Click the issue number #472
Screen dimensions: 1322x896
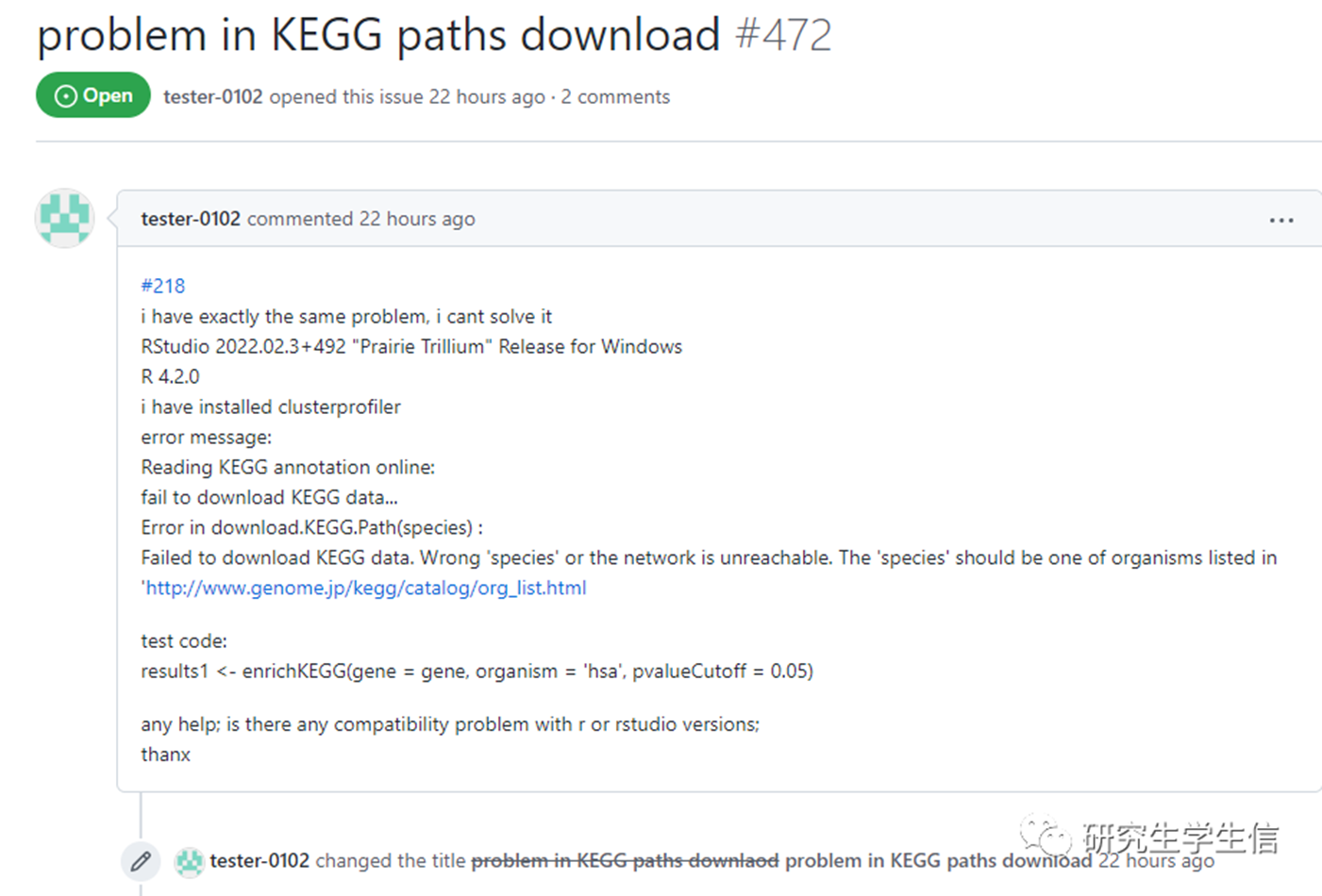(x=783, y=35)
